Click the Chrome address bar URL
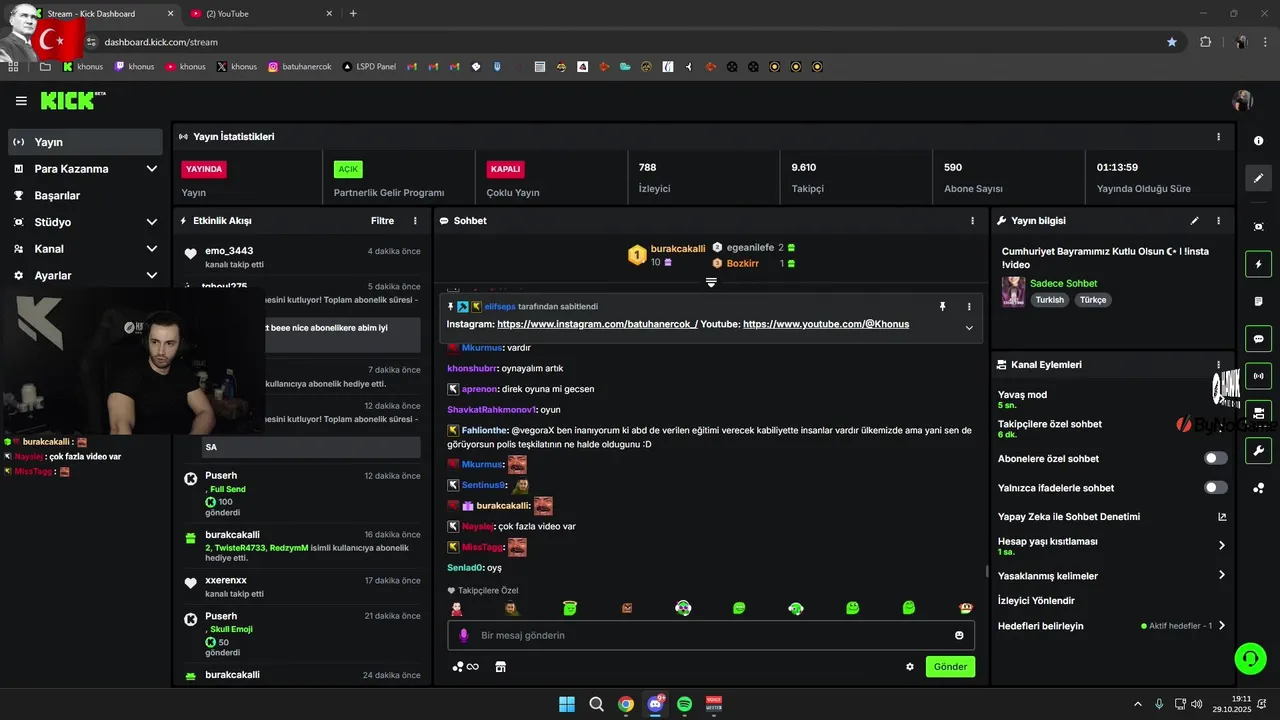 pyautogui.click(x=161, y=42)
